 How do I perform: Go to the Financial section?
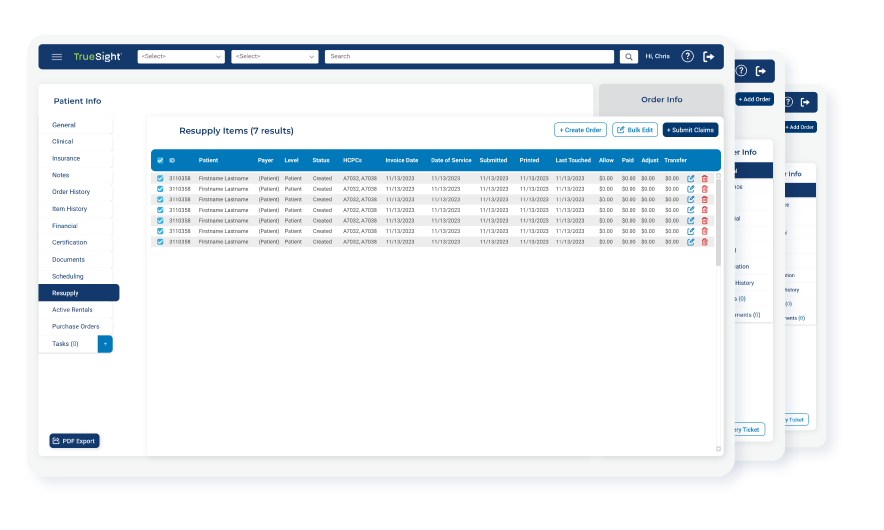coord(76,226)
